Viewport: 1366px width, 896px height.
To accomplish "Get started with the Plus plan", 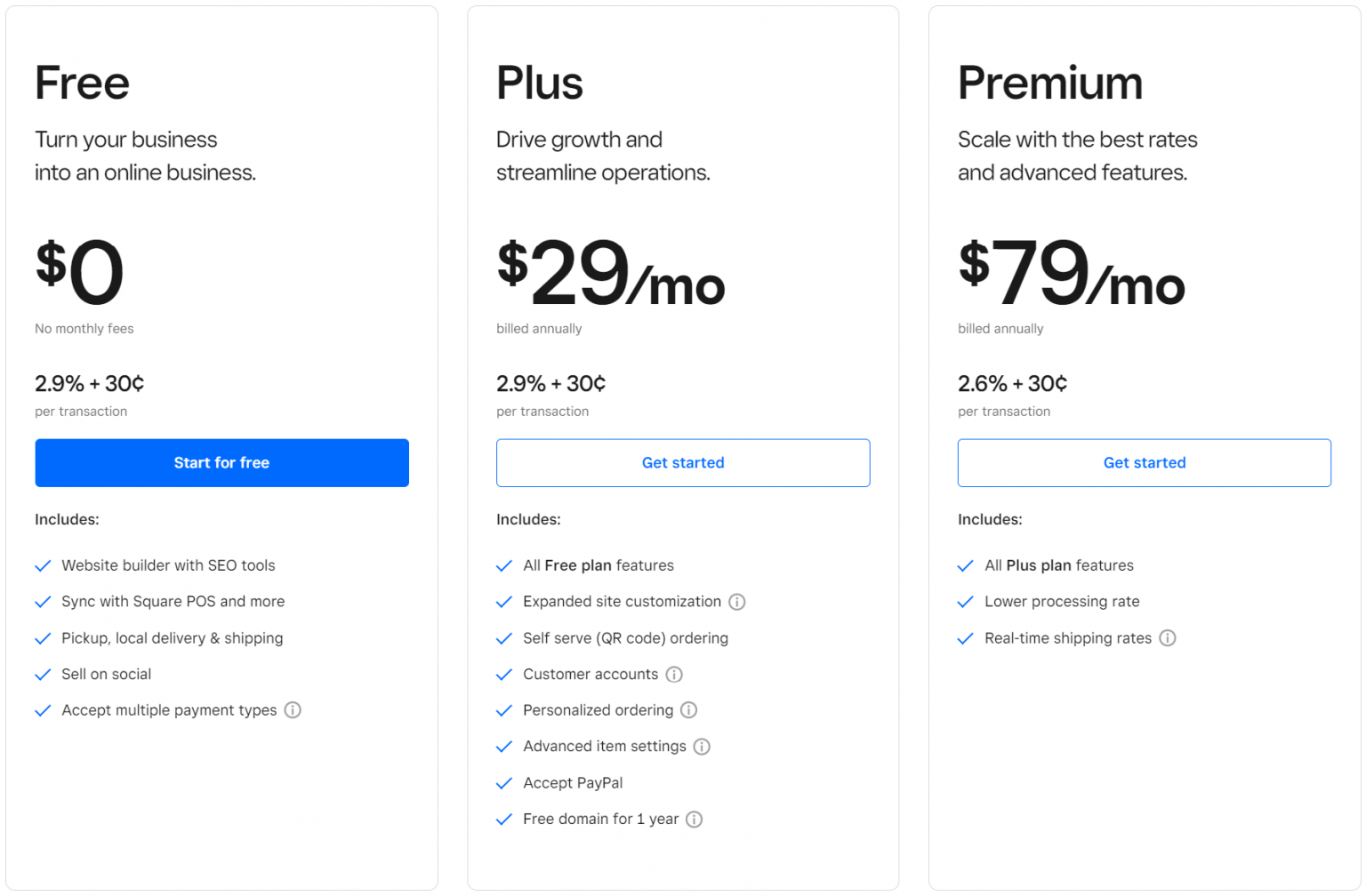I will [x=683, y=462].
